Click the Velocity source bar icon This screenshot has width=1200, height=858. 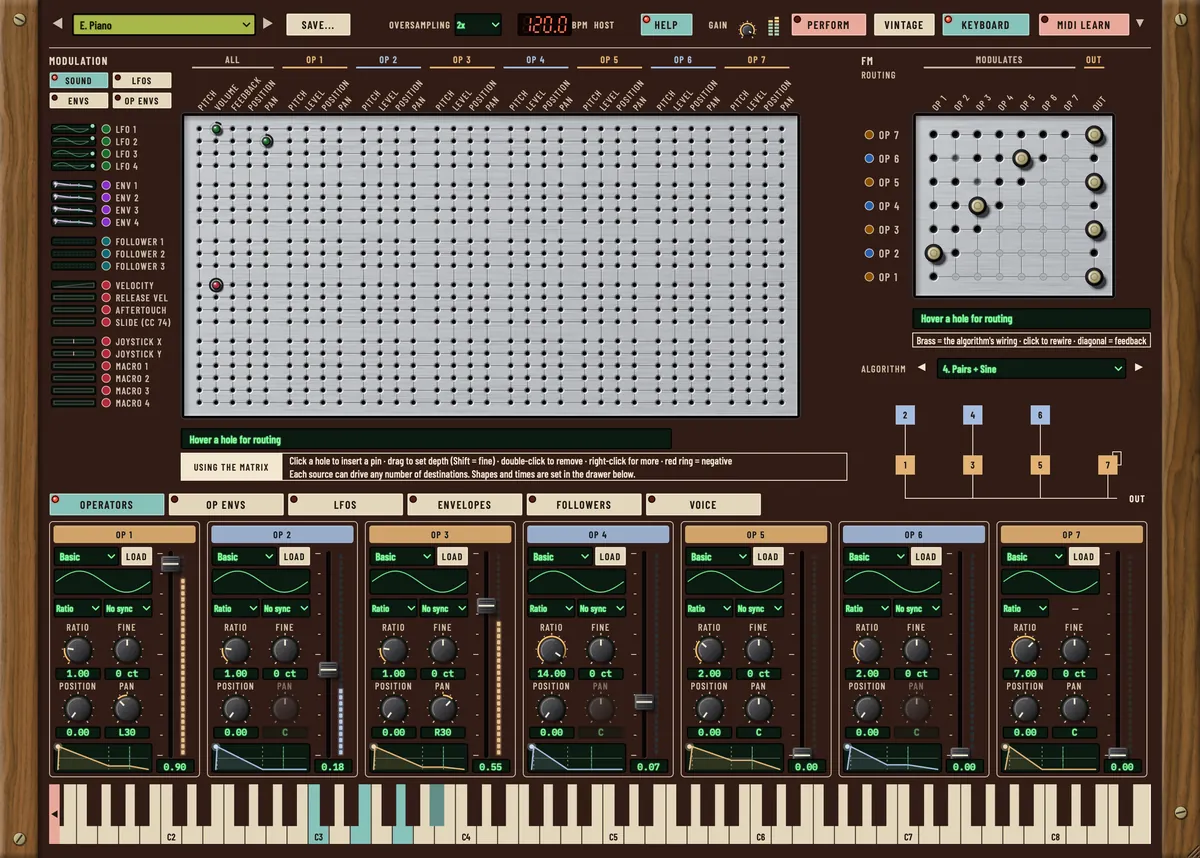73,286
